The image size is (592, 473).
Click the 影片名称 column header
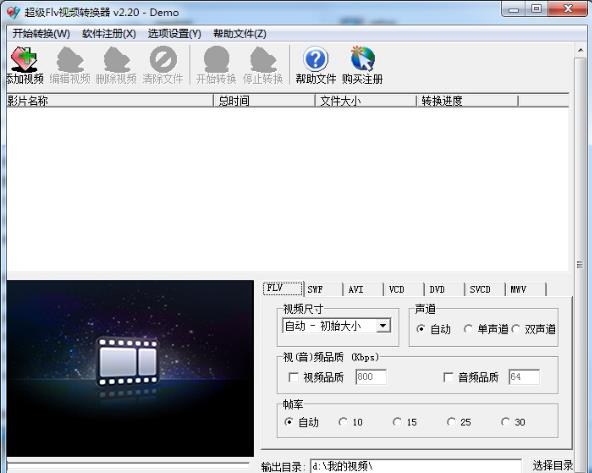[110, 101]
